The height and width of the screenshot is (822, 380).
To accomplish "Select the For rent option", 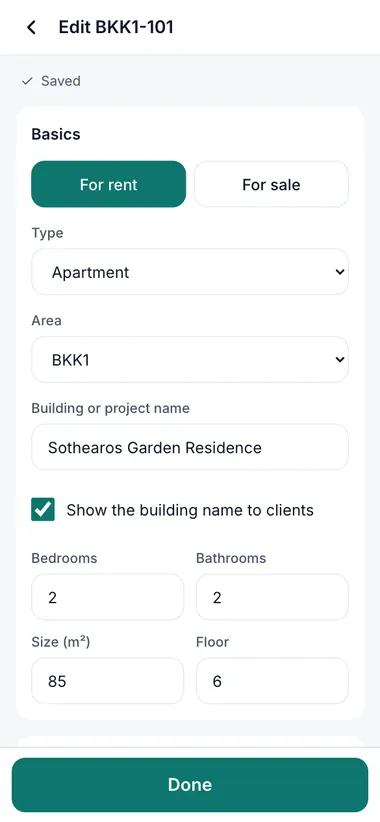I will point(108,184).
